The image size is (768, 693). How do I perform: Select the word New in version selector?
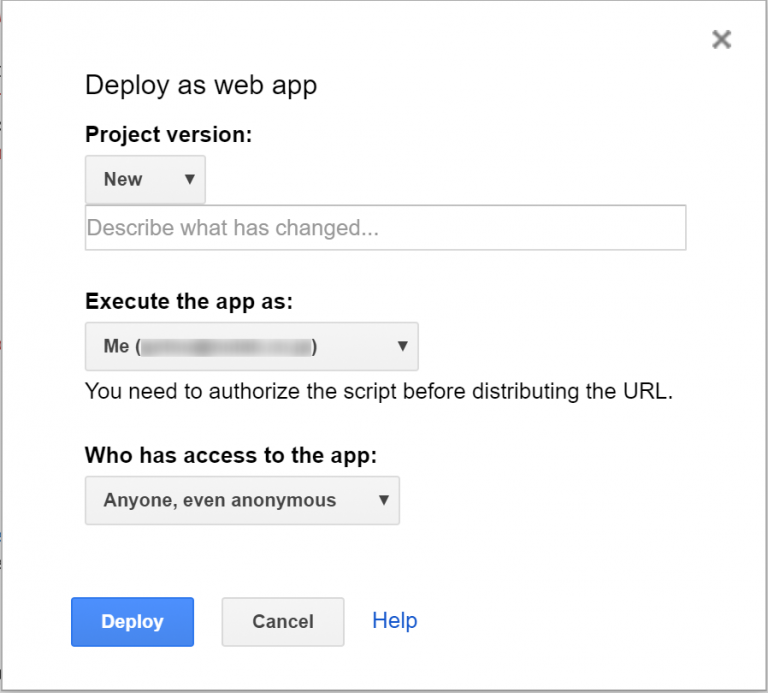(123, 179)
